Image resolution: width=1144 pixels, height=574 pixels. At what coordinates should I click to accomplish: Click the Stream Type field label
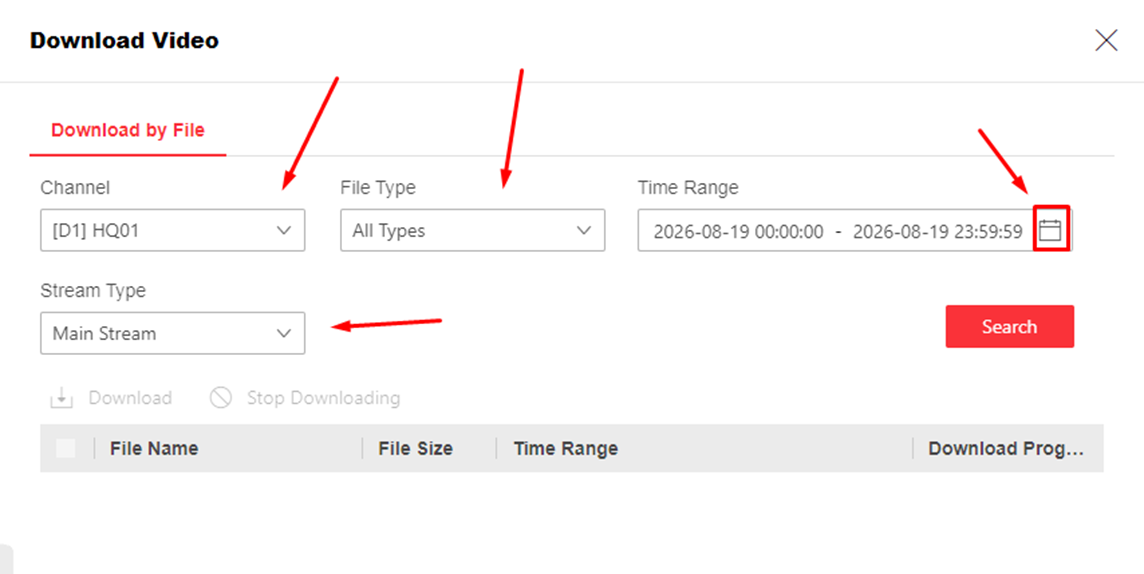point(93,290)
